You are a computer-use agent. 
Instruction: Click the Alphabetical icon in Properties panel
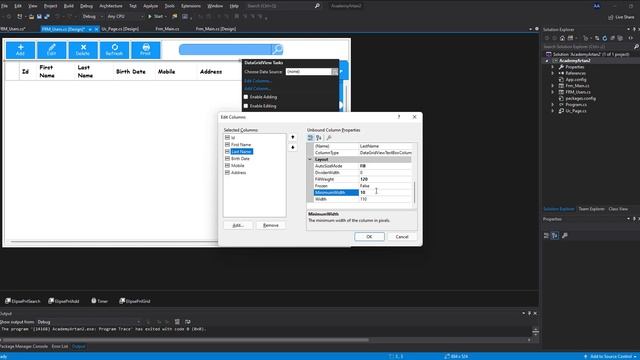(555, 236)
